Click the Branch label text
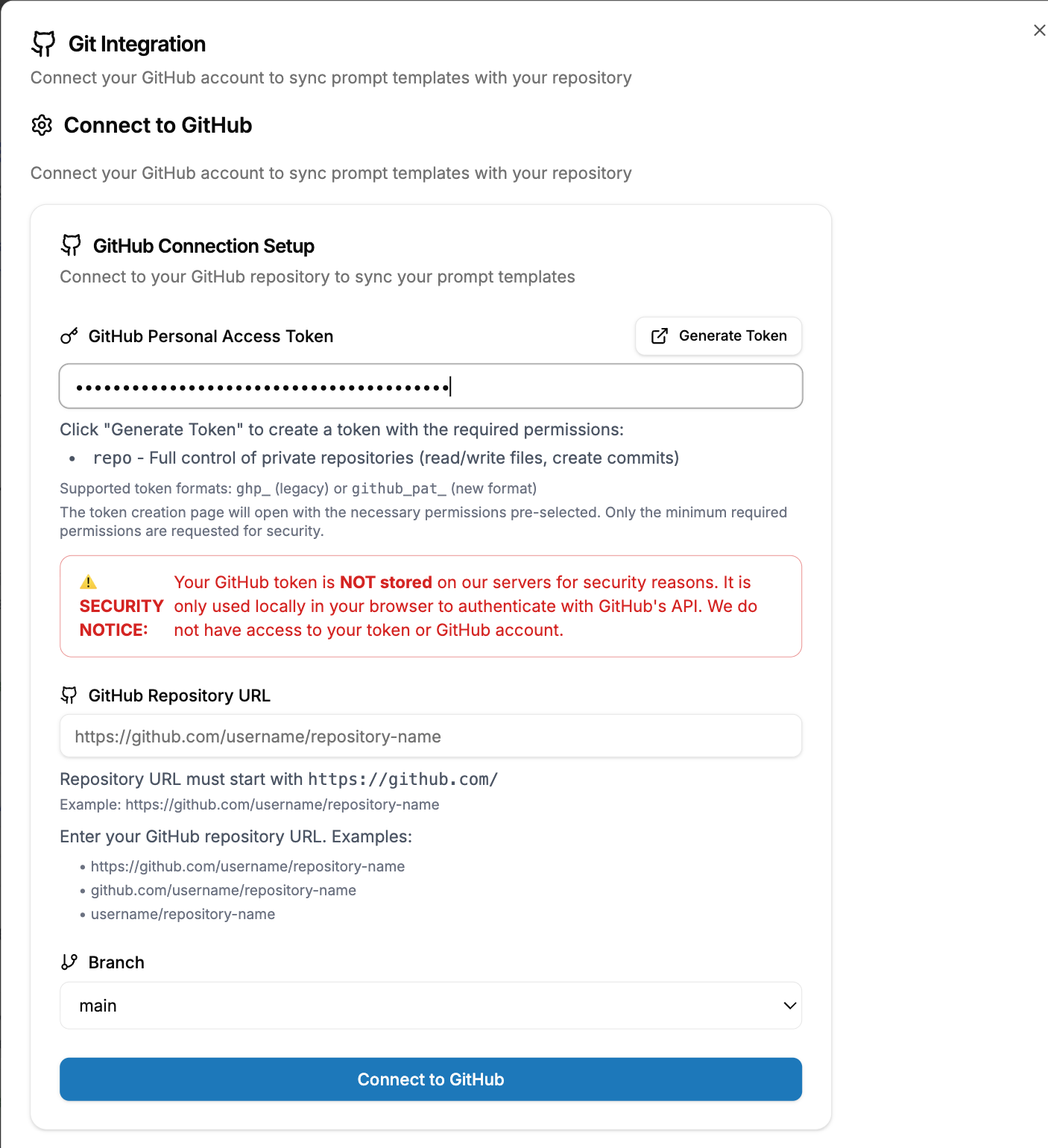 coord(116,962)
